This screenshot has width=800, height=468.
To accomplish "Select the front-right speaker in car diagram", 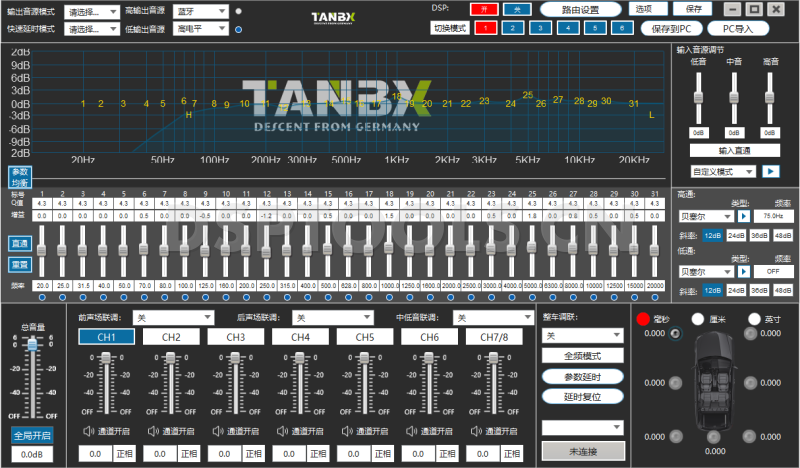I will (x=750, y=334).
